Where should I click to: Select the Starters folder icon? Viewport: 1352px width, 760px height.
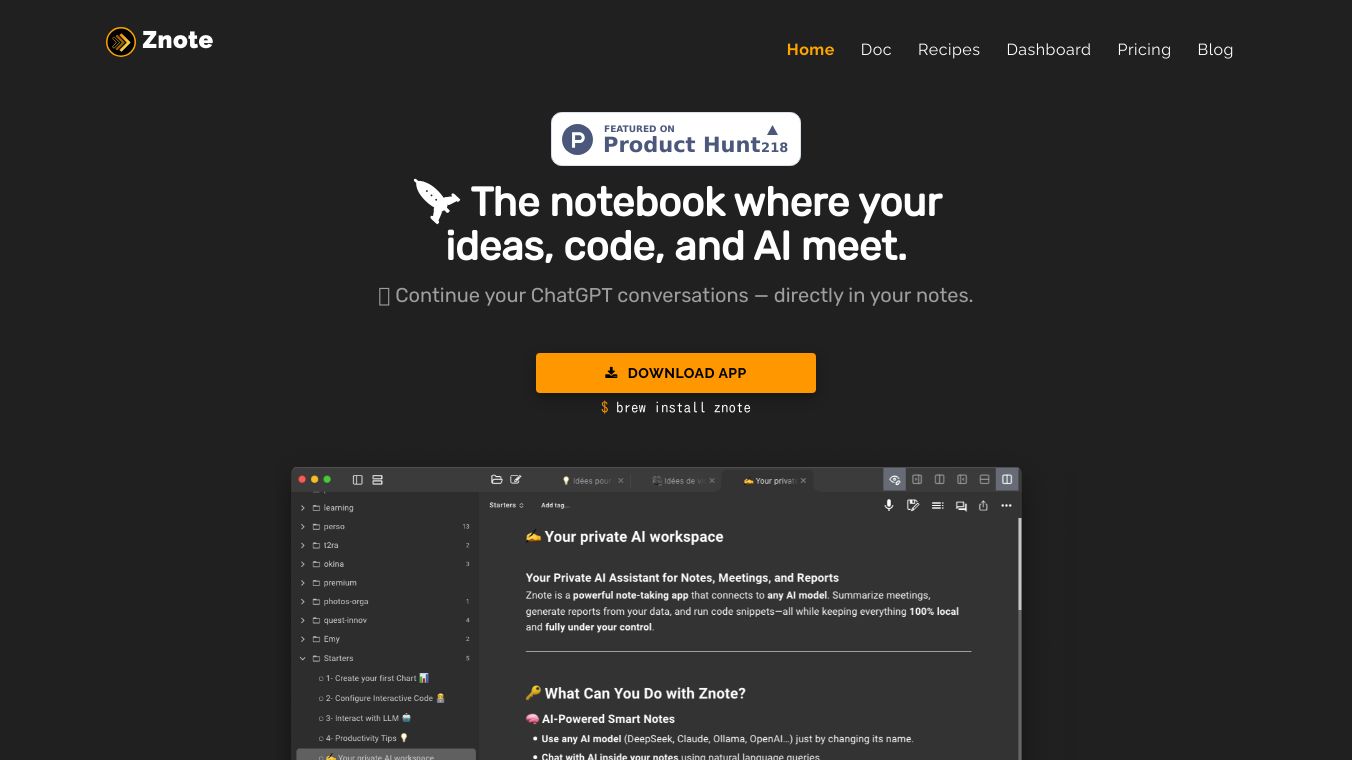[316, 659]
